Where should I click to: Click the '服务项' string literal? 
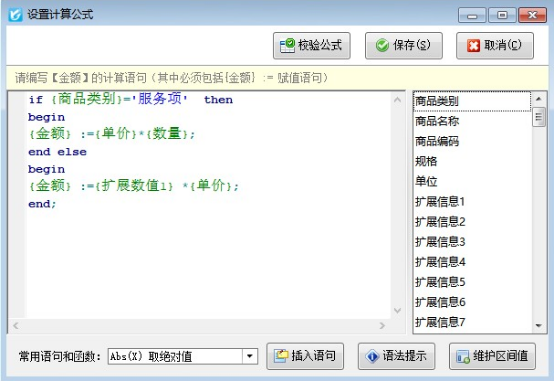160,99
